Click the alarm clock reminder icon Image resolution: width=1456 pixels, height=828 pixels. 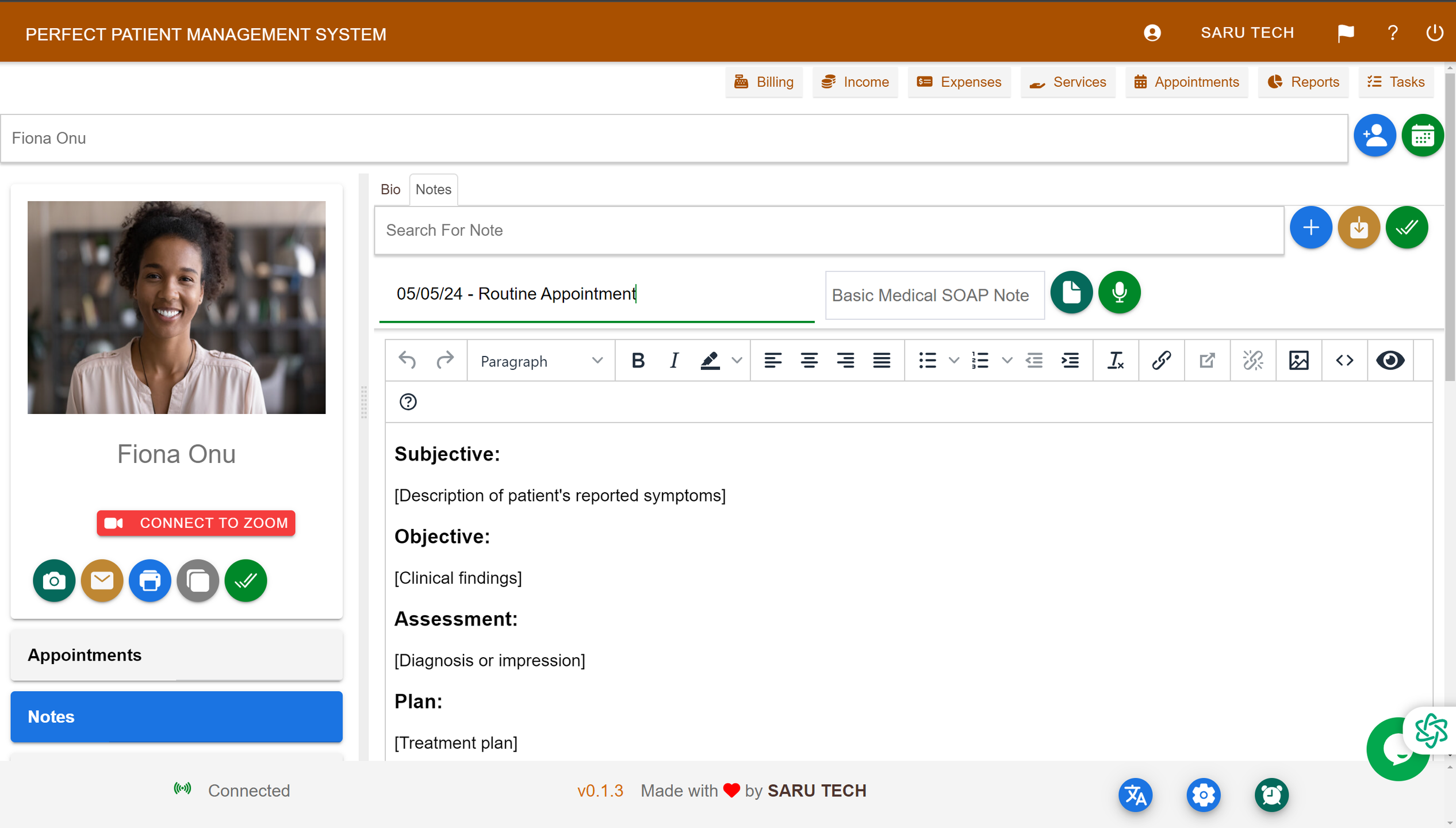[x=1271, y=795]
